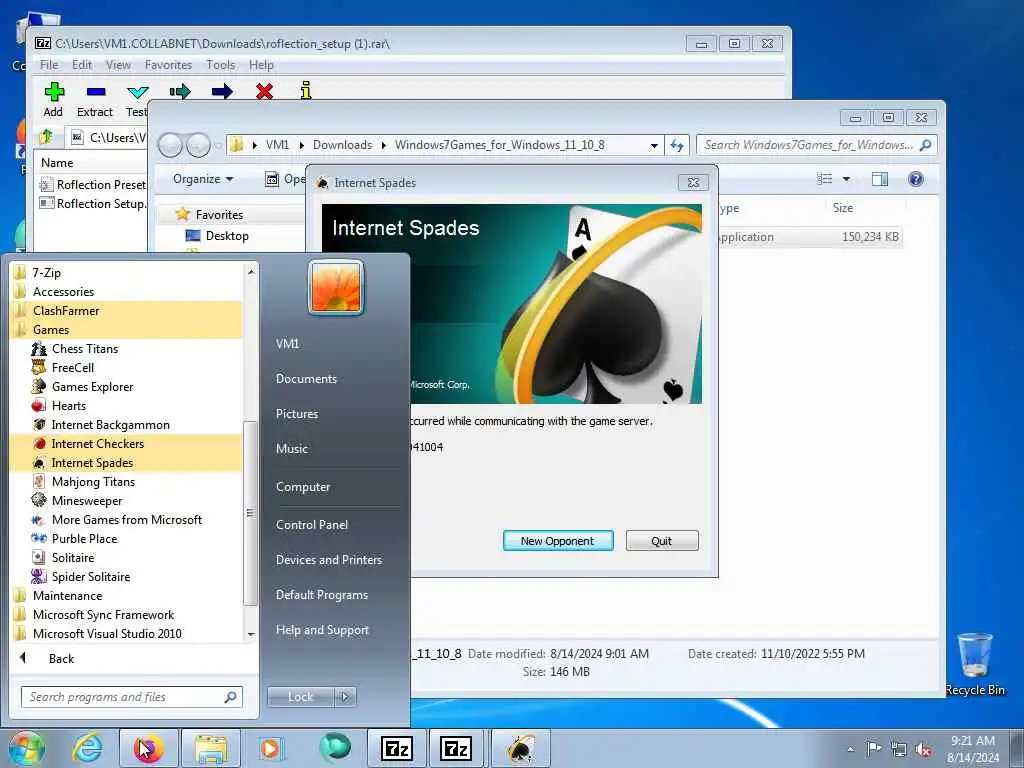Click the Search programs and files box
The height and width of the screenshot is (768, 1024).
(131, 697)
